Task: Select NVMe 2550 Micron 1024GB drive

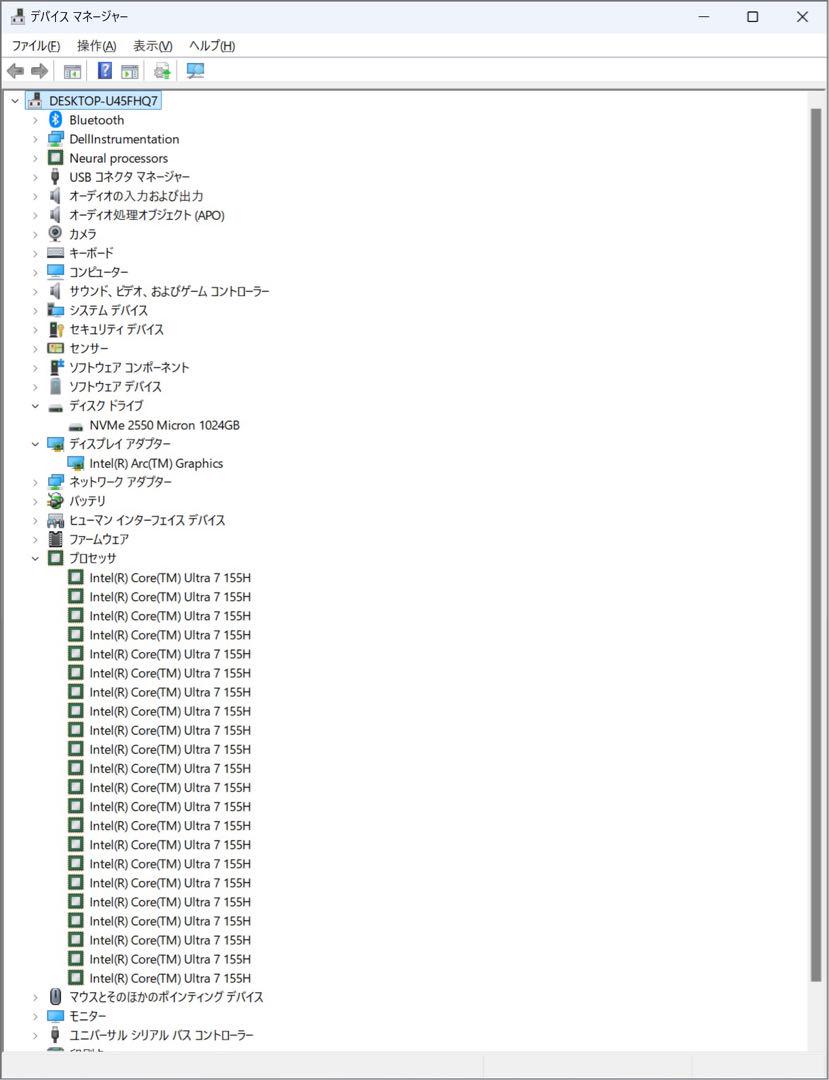Action: pos(165,425)
